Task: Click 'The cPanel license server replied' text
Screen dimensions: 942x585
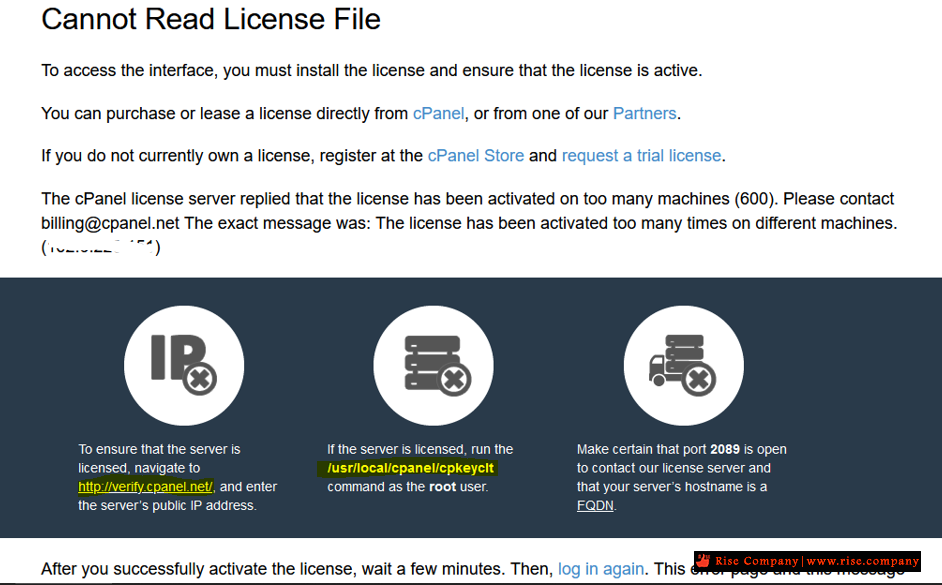Action: click(x=182, y=199)
